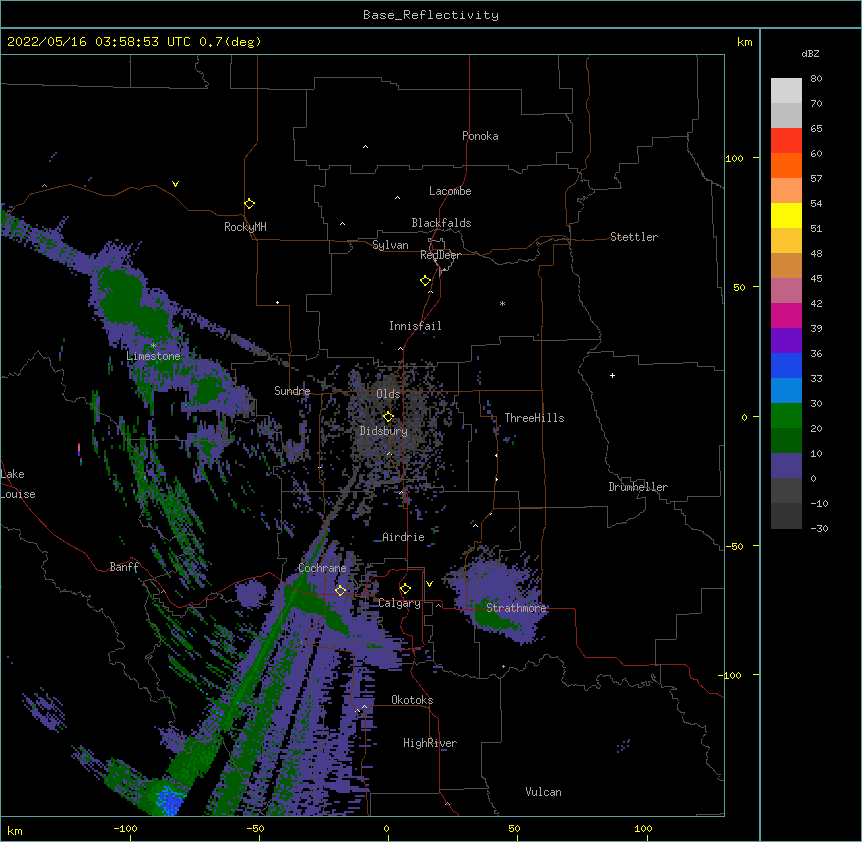Click the Strathmore town label
Viewport: 862px width, 842px height.
click(x=516, y=608)
